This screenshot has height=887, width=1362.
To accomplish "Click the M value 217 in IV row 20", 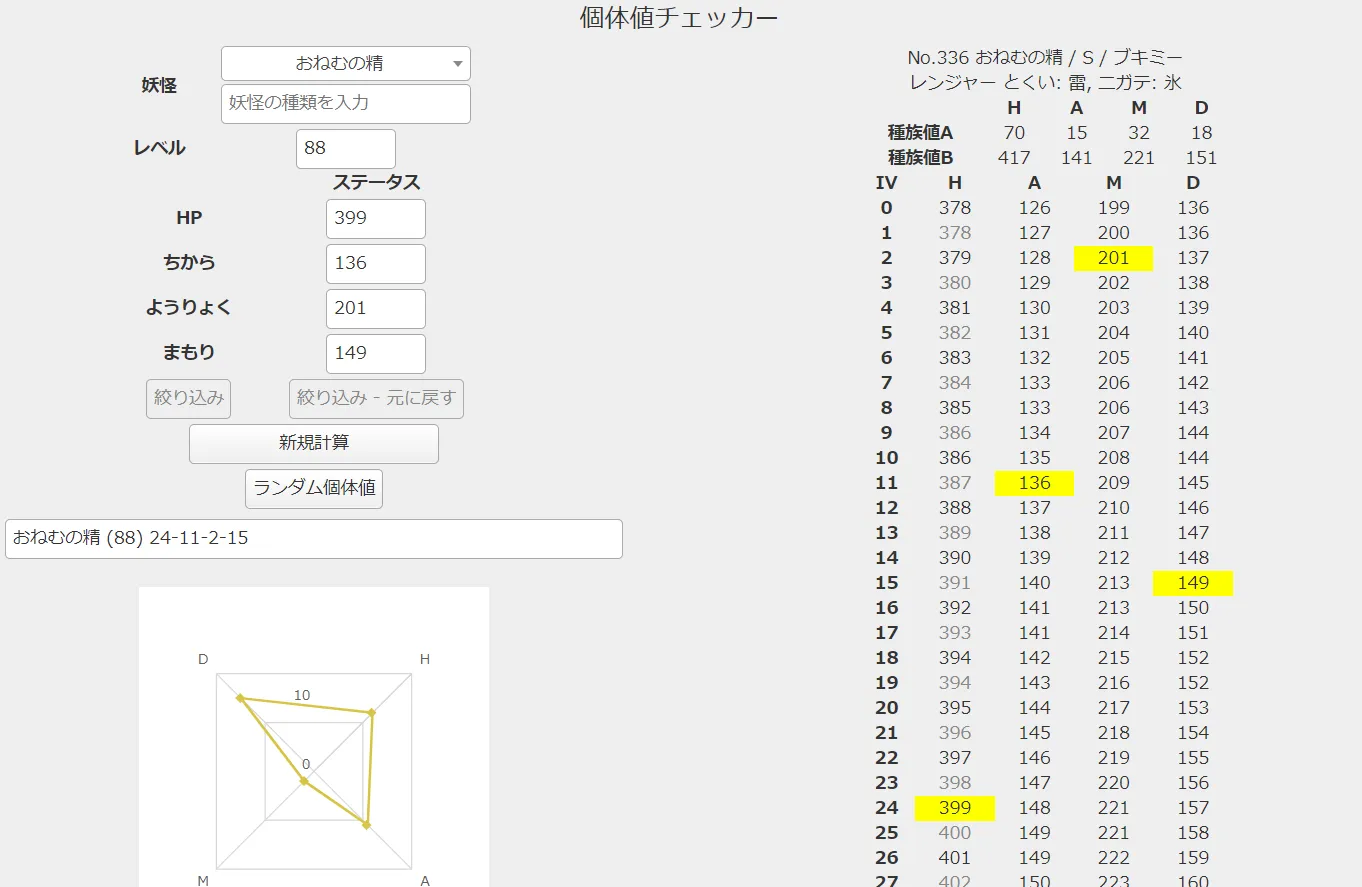I will point(1113,708).
